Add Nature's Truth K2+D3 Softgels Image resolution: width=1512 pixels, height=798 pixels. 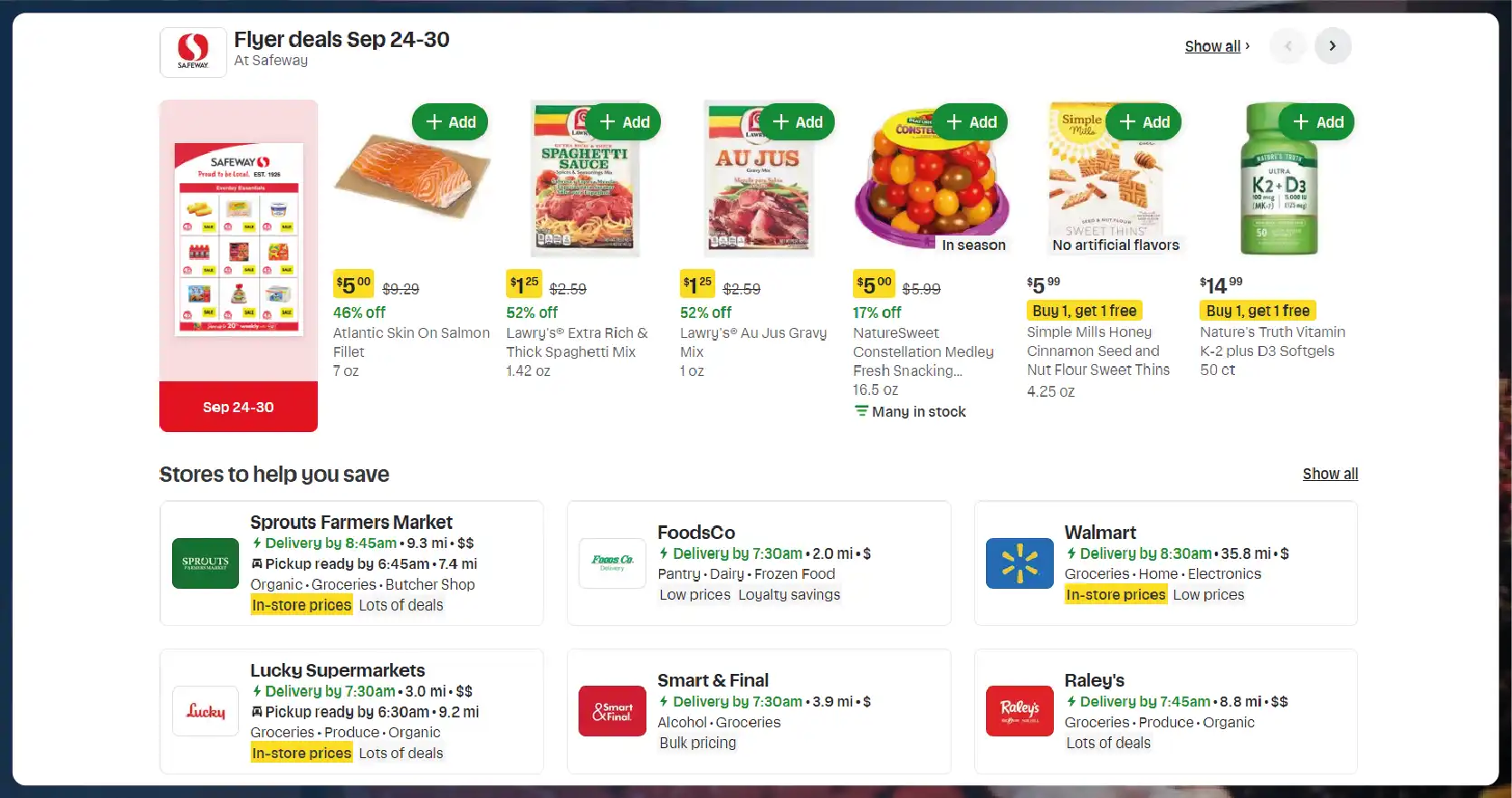click(x=1317, y=122)
